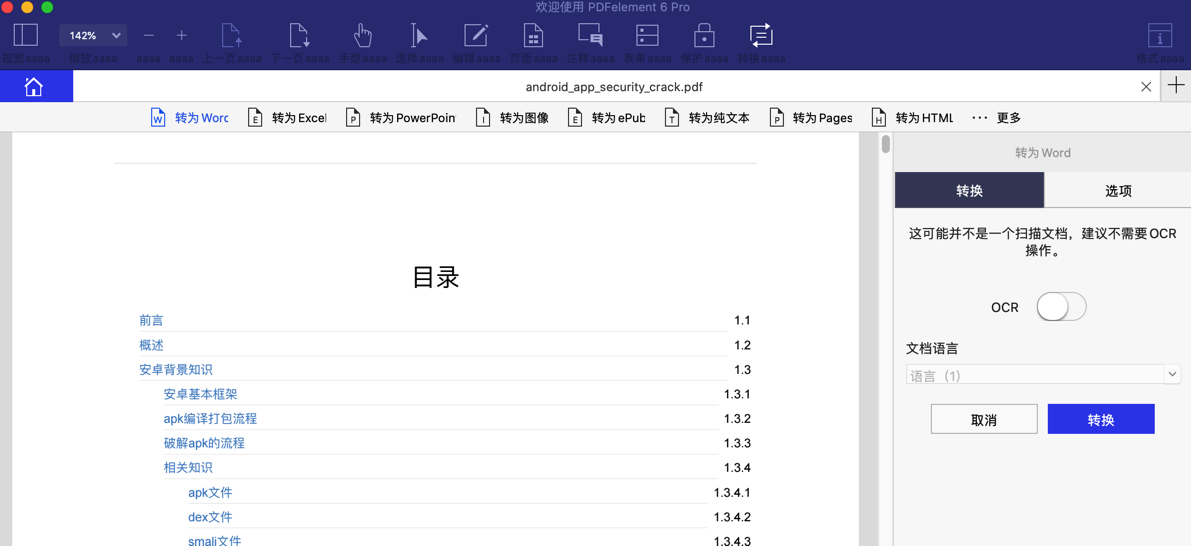The height and width of the screenshot is (546, 1191).
Task: Click page number 1.3.3
Action: point(737,443)
